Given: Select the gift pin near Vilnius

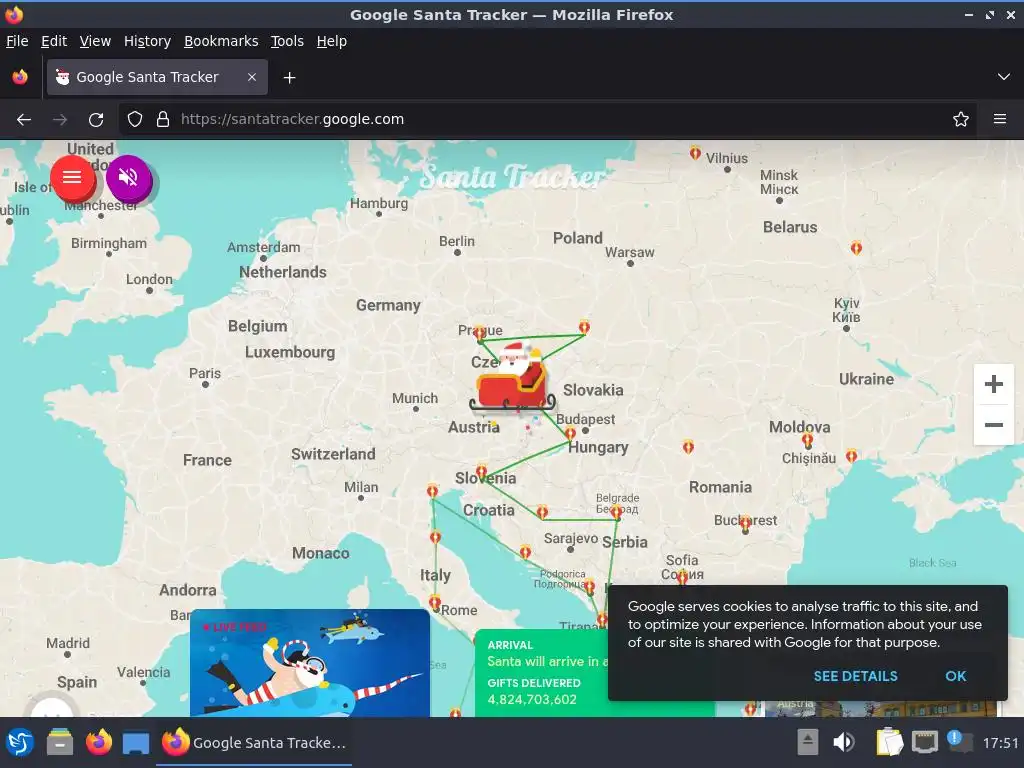Looking at the screenshot, I should click(695, 153).
